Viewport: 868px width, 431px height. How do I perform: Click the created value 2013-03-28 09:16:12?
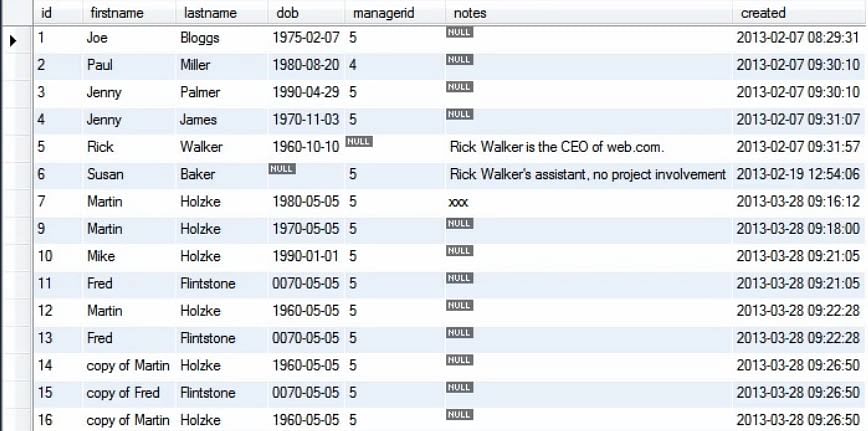[x=798, y=201]
